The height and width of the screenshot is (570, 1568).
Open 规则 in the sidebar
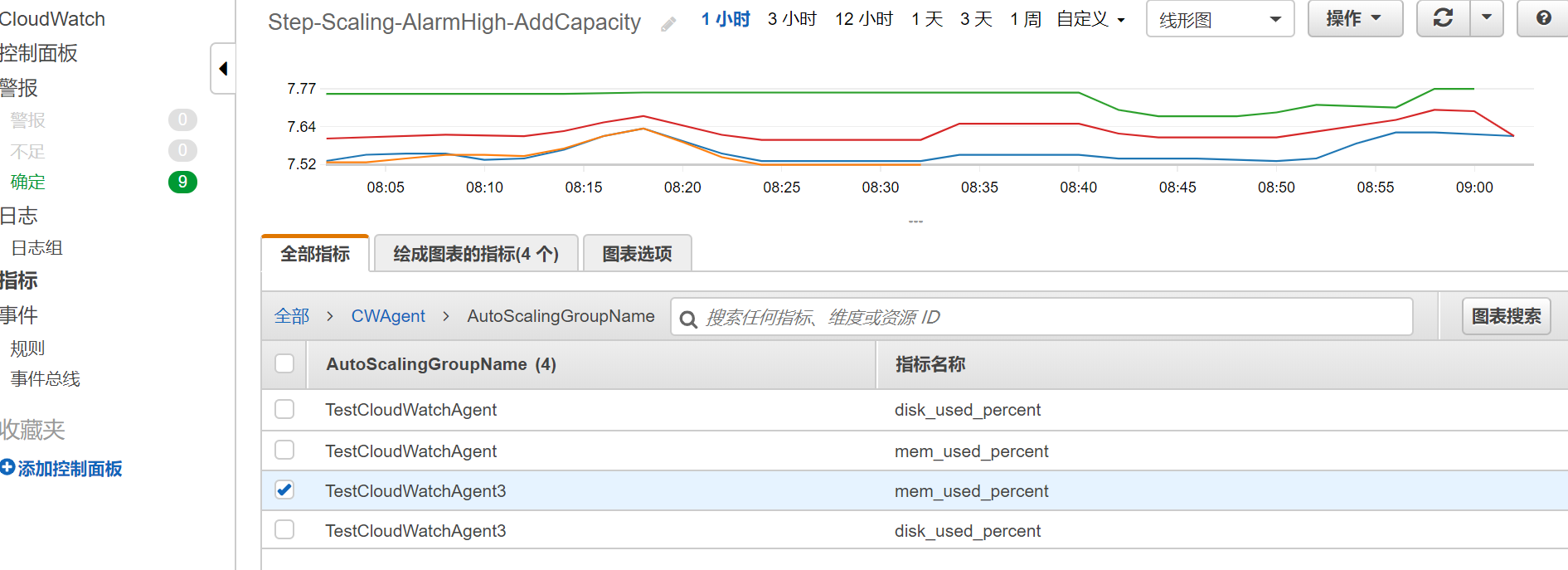(28, 348)
